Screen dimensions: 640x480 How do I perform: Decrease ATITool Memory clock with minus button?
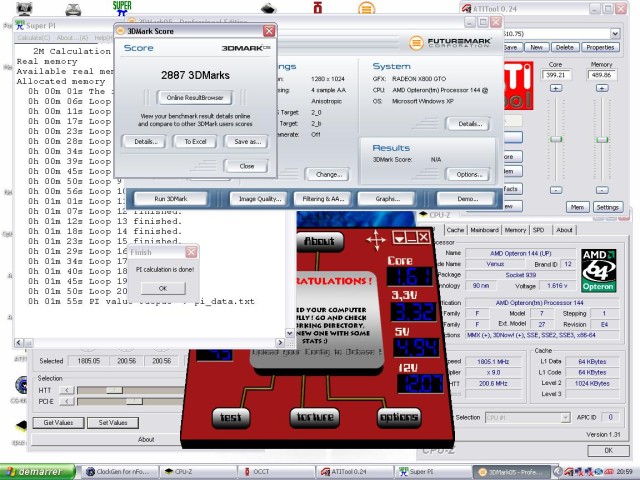[x=602, y=190]
